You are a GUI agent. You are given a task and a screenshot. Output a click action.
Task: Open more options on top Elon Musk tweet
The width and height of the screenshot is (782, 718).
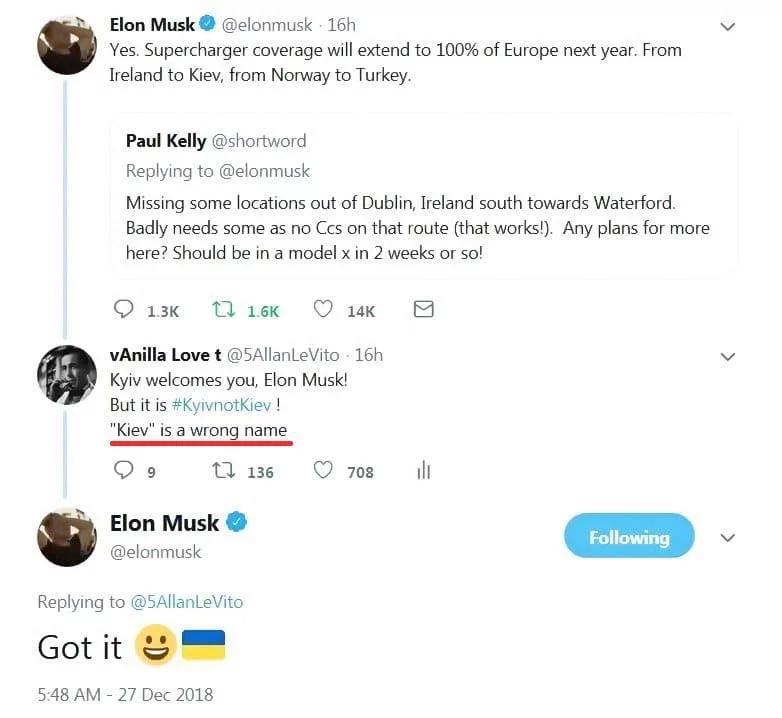[x=728, y=27]
